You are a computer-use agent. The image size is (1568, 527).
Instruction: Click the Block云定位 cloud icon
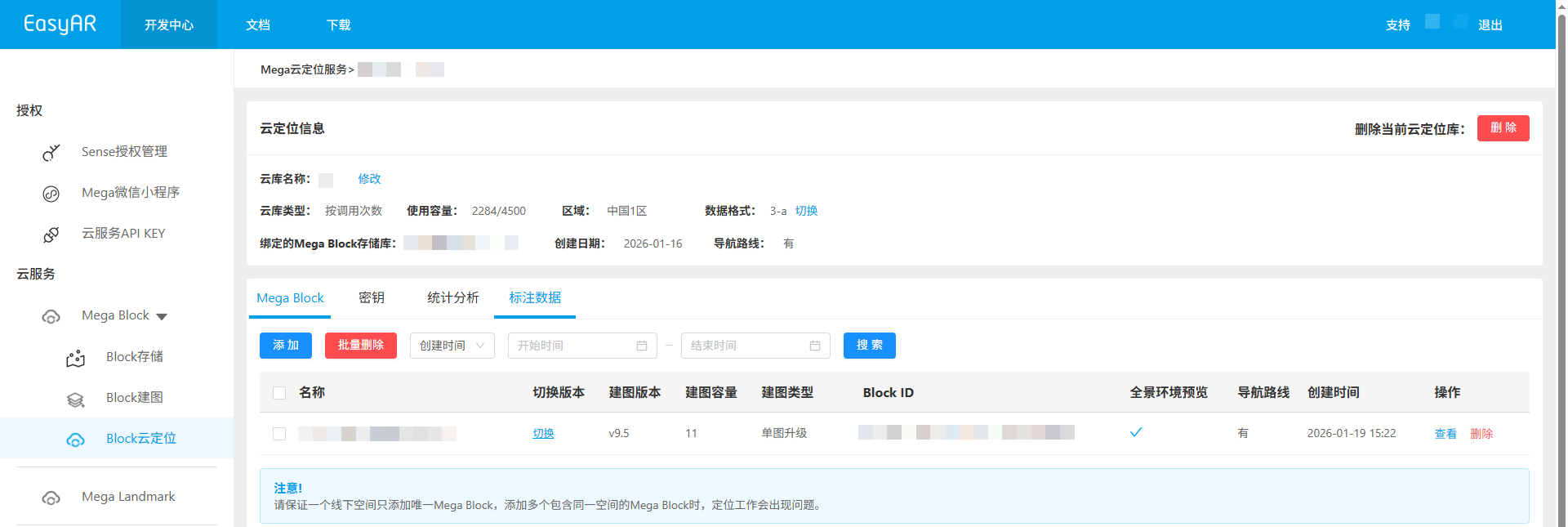[x=76, y=440]
